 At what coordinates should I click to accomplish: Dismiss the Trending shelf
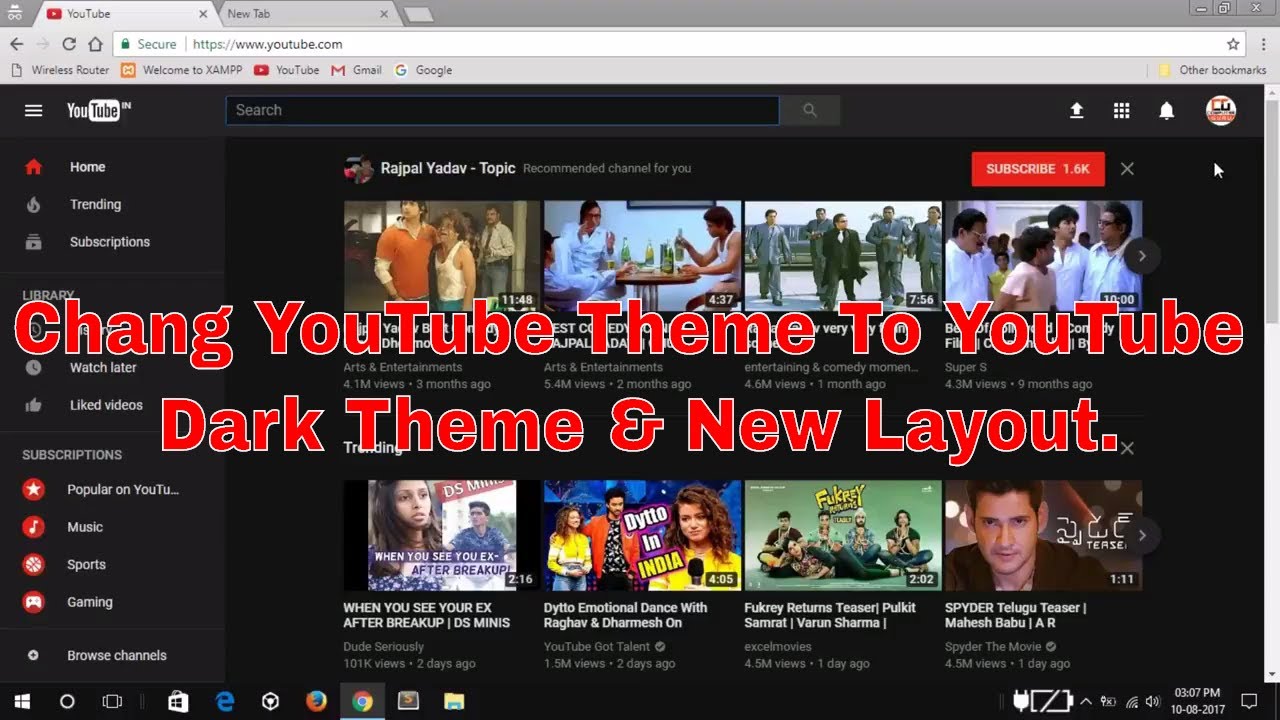click(x=1127, y=448)
